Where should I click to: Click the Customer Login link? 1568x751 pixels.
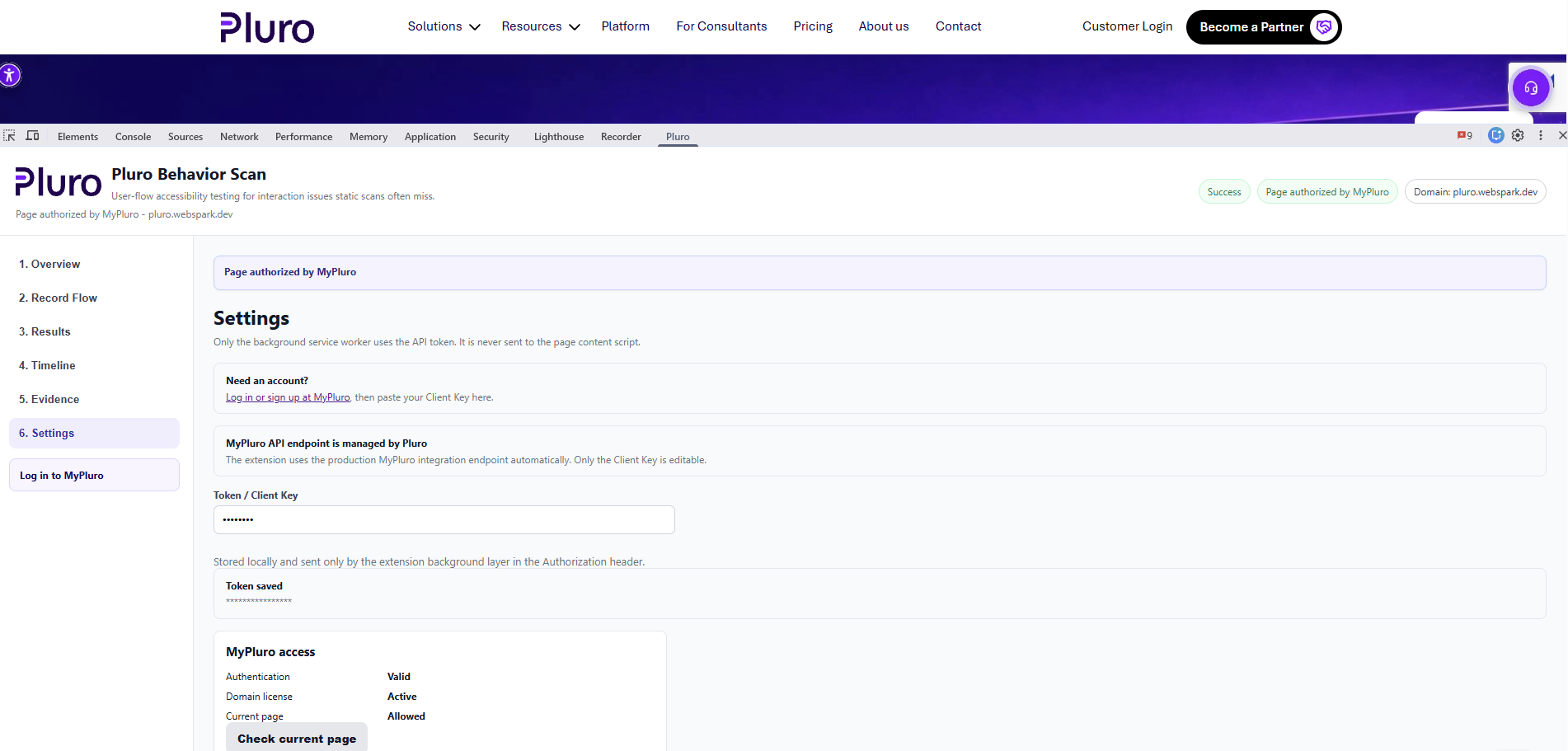[1127, 26]
